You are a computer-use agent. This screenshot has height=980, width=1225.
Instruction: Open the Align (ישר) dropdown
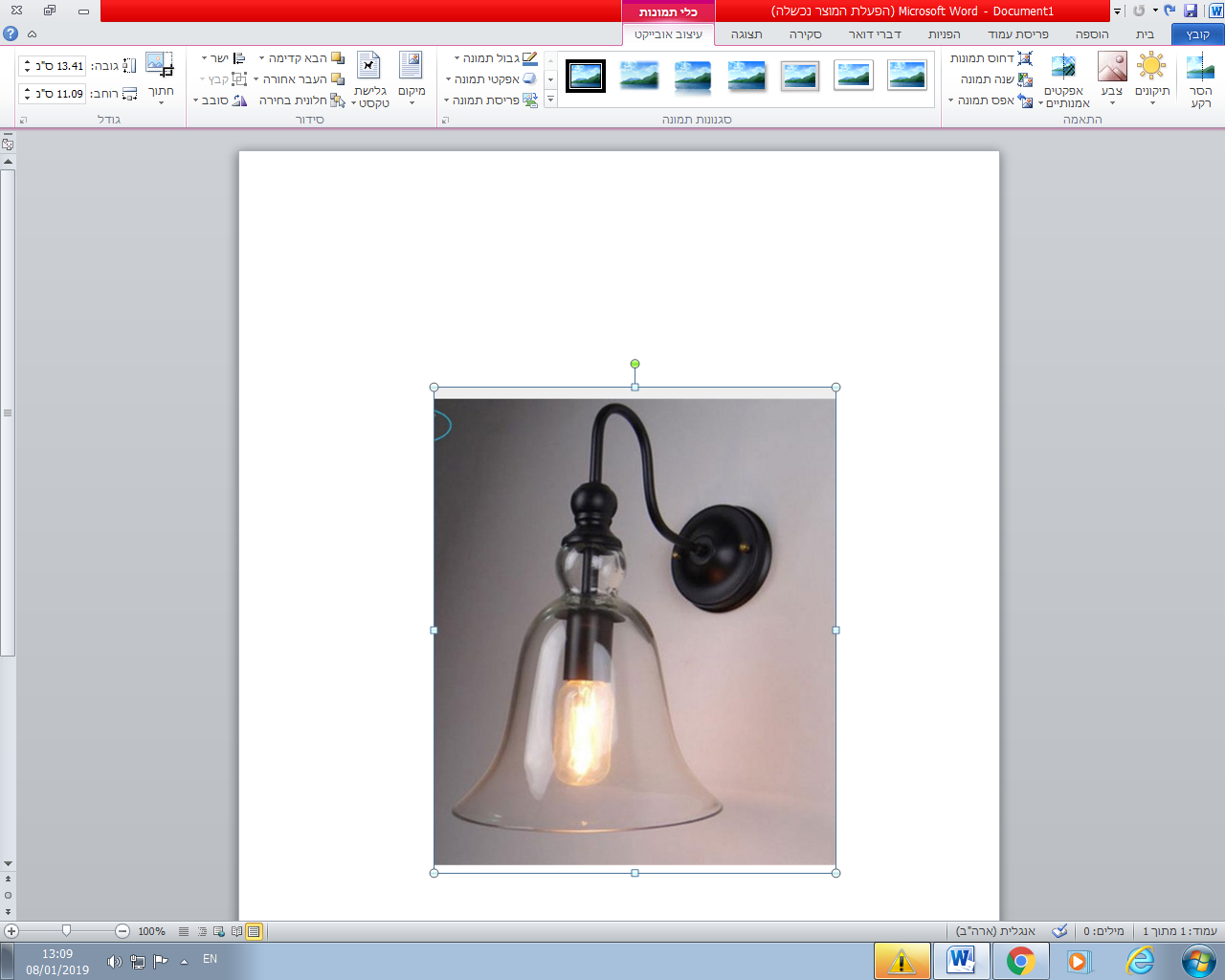[x=224, y=58]
